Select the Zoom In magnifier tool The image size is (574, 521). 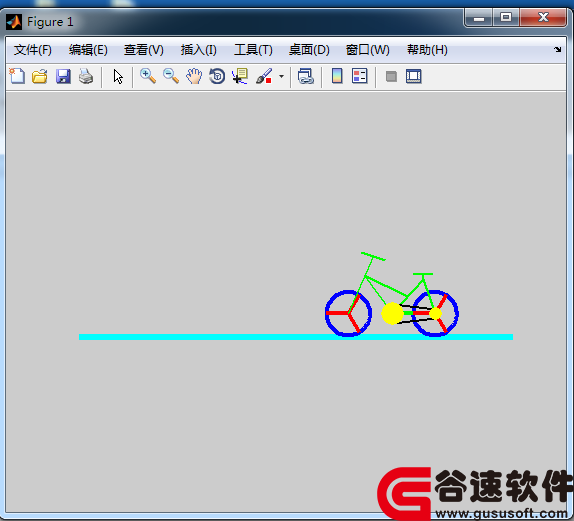point(148,77)
